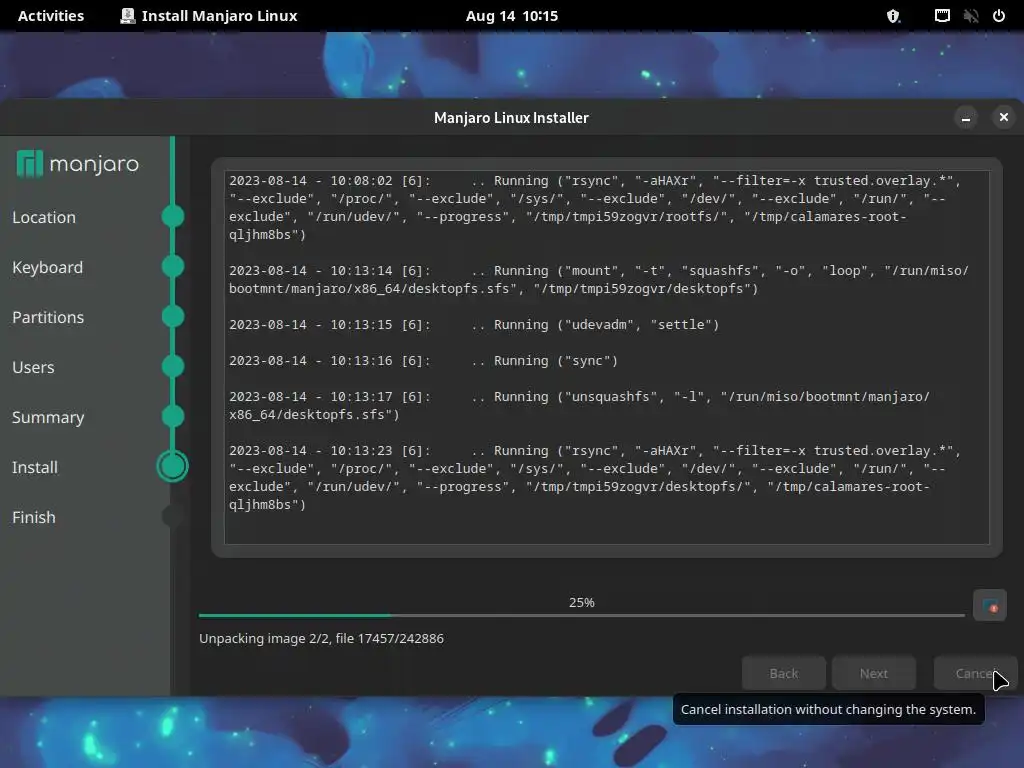Click the 'Cancel installation without changing' tooltip
The height and width of the screenshot is (768, 1024).
(x=828, y=709)
